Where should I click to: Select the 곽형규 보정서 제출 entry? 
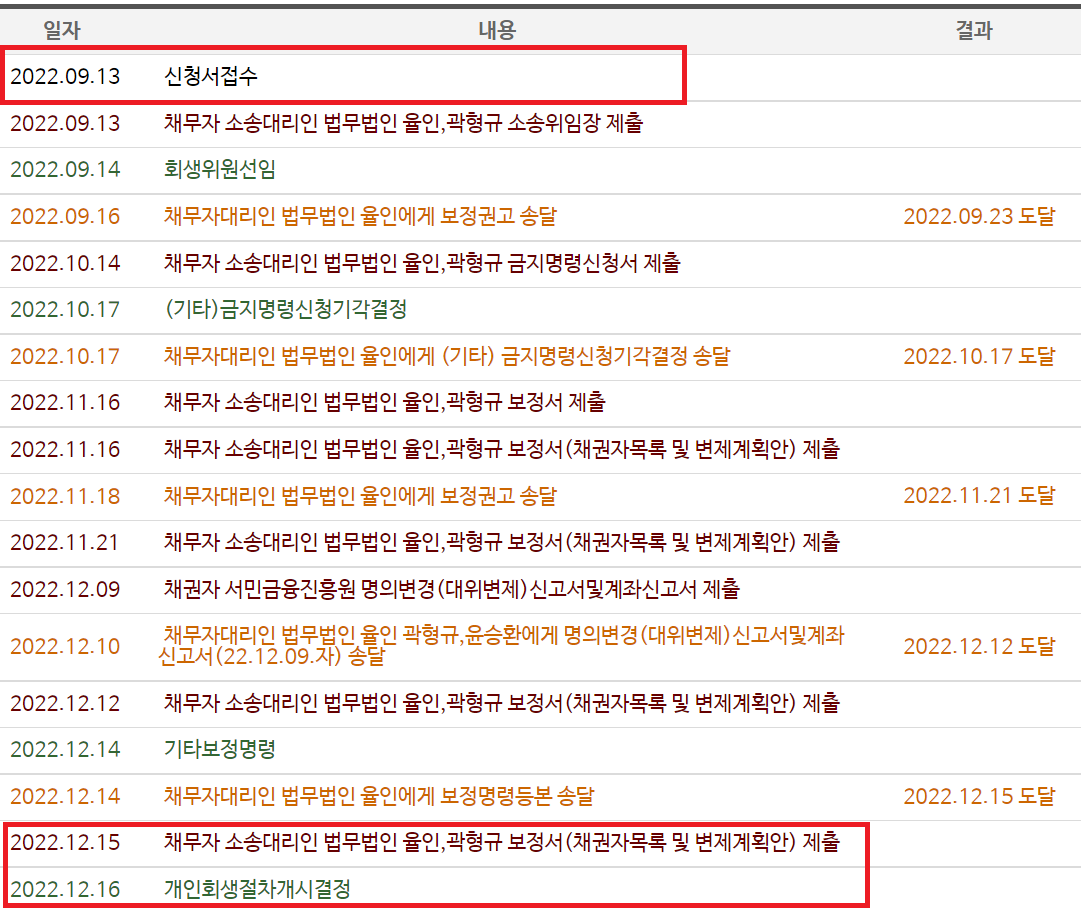pyautogui.click(x=384, y=402)
